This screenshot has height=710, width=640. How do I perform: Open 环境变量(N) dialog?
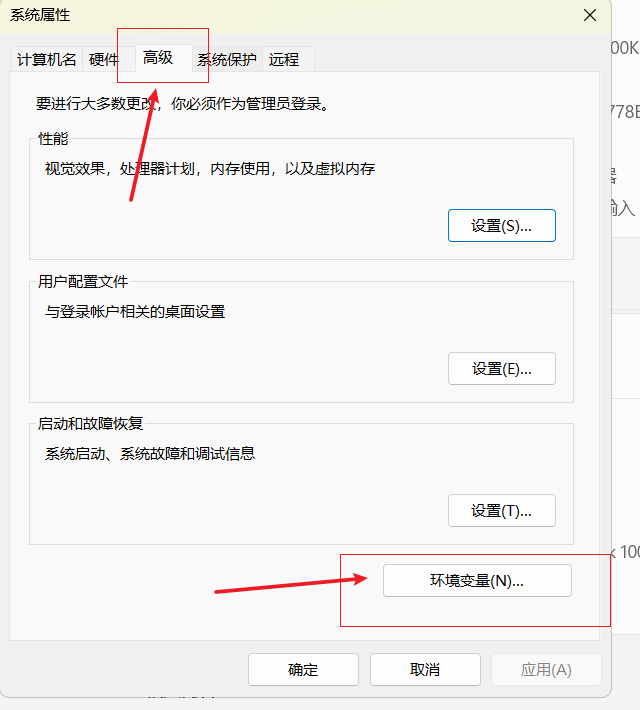pyautogui.click(x=477, y=580)
